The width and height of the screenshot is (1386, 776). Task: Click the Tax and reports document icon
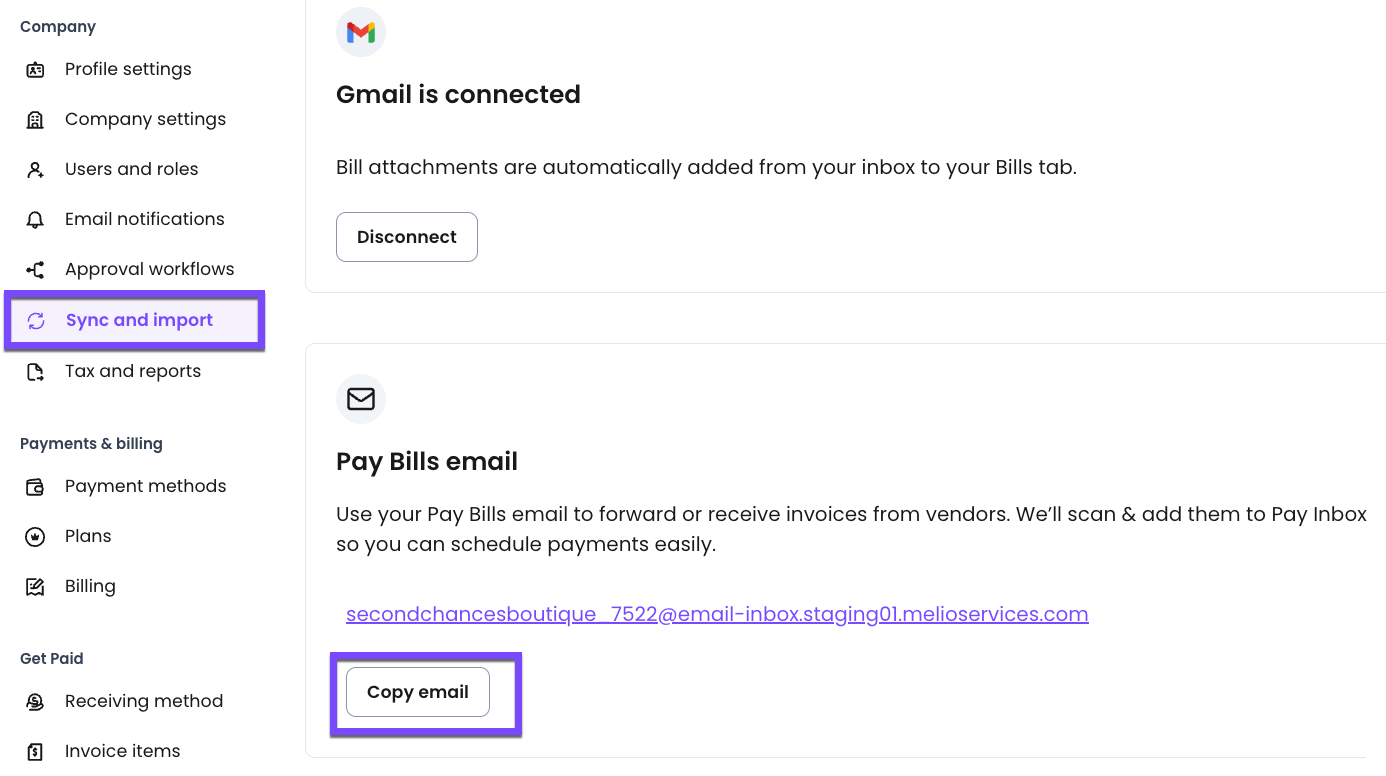coord(35,372)
